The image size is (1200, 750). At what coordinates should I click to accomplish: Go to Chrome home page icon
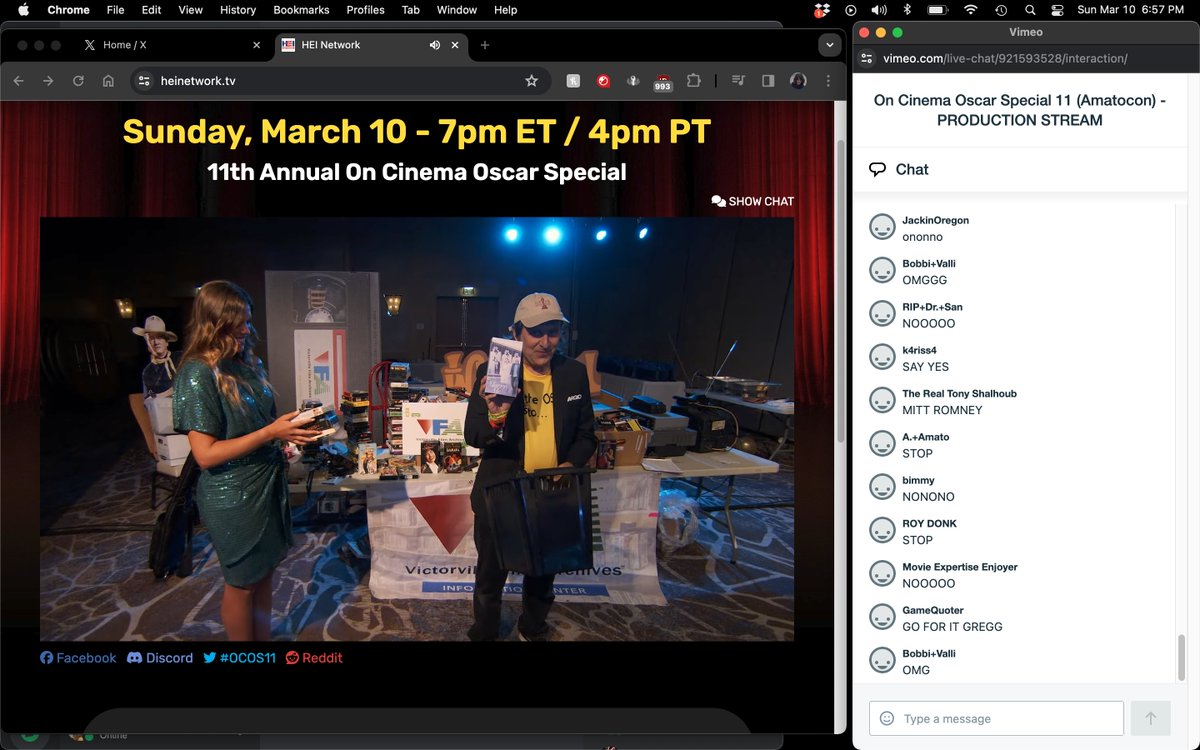(x=108, y=81)
